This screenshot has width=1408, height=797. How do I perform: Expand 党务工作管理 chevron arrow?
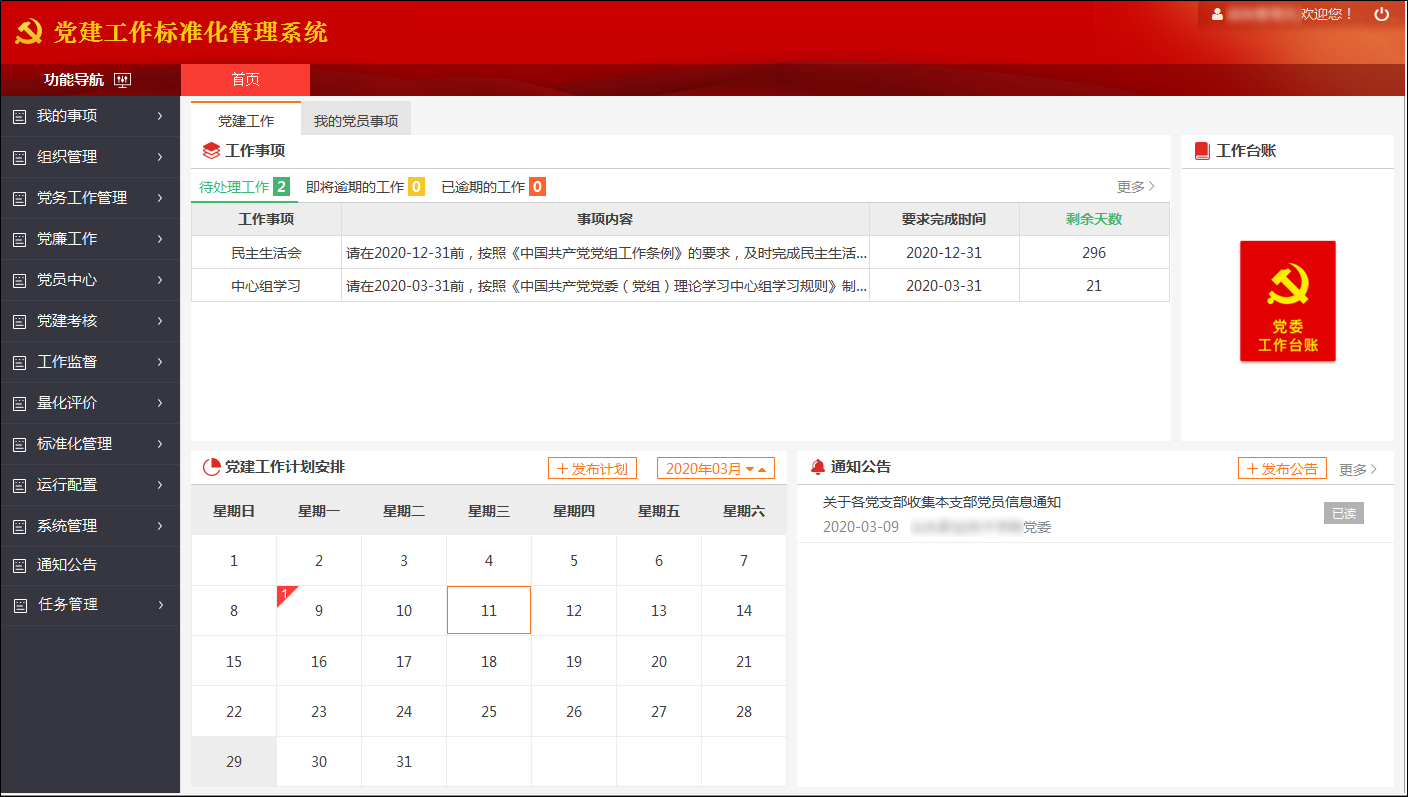(160, 198)
